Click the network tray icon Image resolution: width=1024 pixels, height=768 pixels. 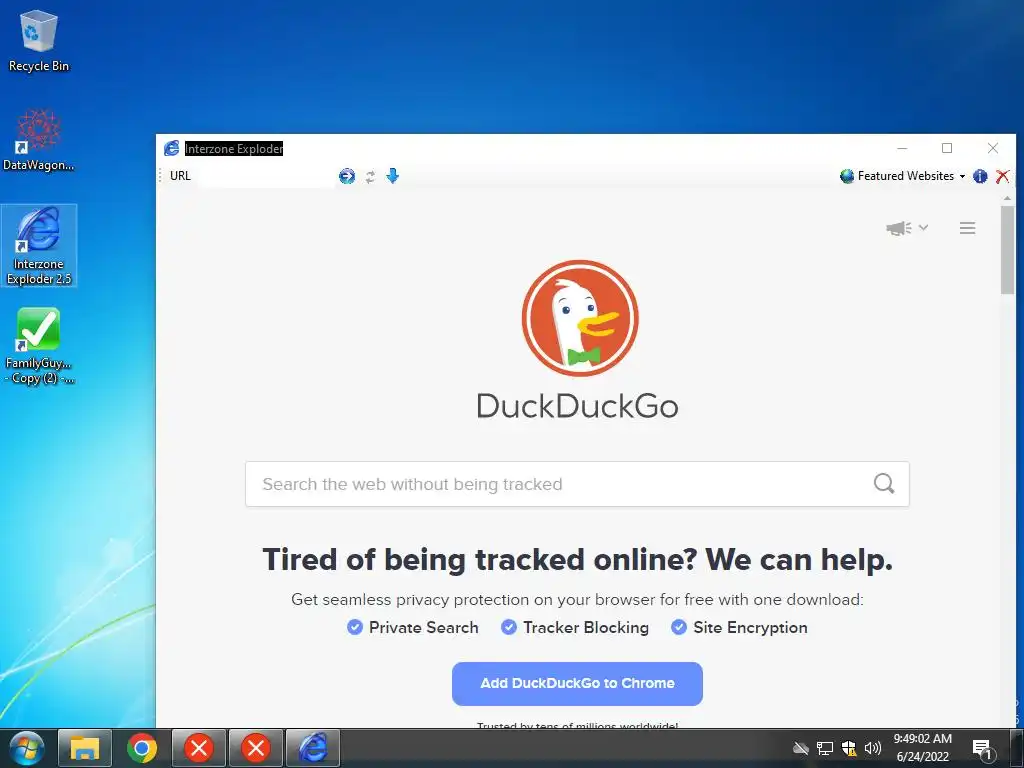point(825,748)
